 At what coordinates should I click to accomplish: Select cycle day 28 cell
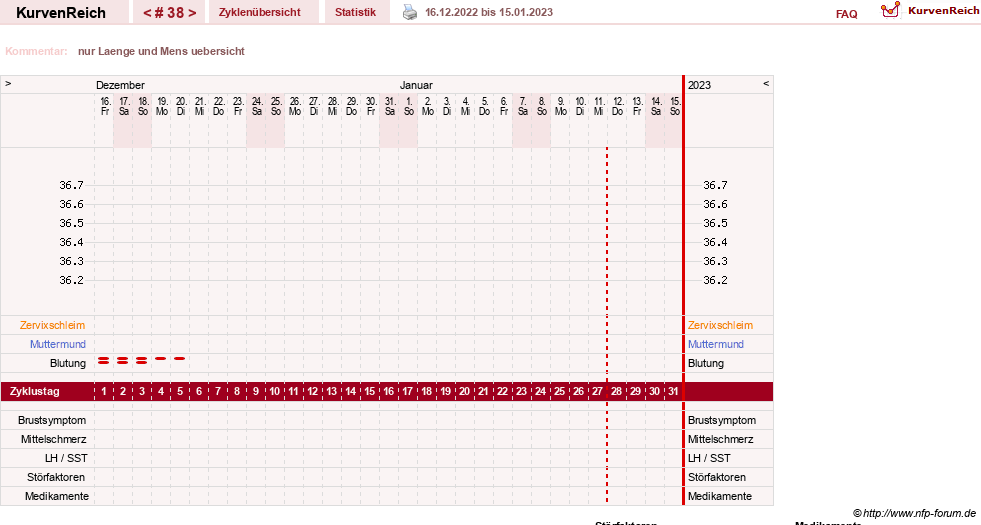[616, 391]
